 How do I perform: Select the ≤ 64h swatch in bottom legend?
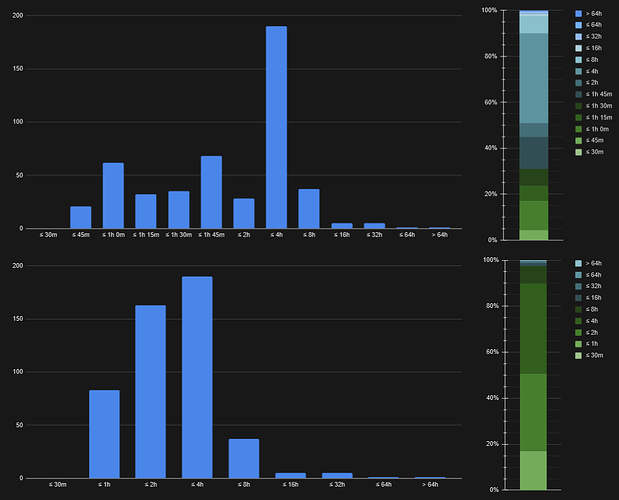[578, 275]
